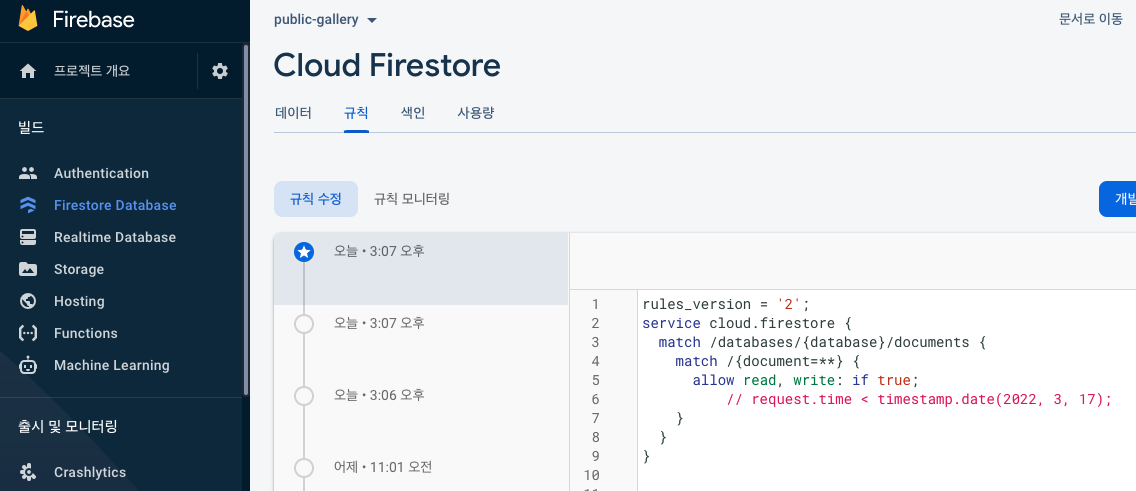Open the 문서로 이동 link
Viewport: 1136px width, 491px height.
(1090, 20)
